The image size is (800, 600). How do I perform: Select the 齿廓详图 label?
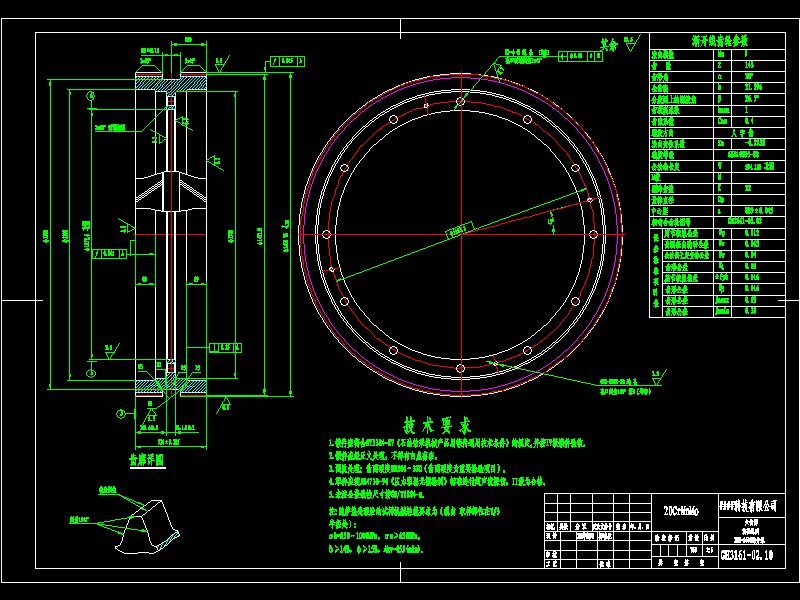point(146,460)
